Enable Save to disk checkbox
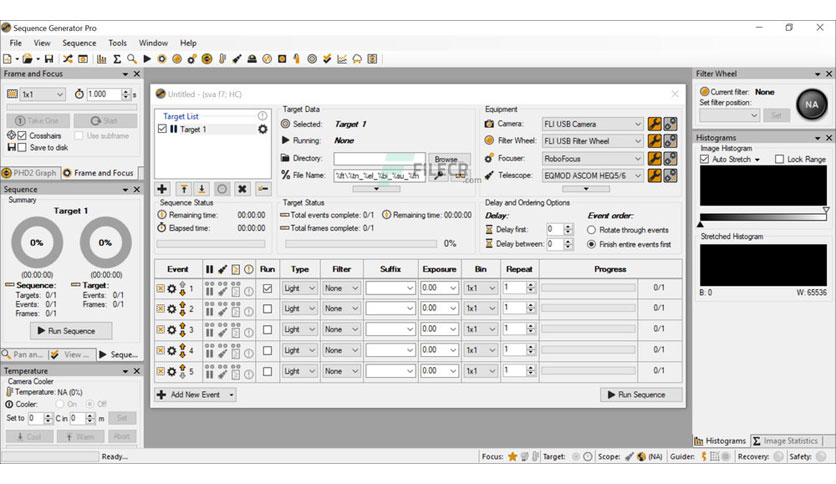 [x=22, y=147]
